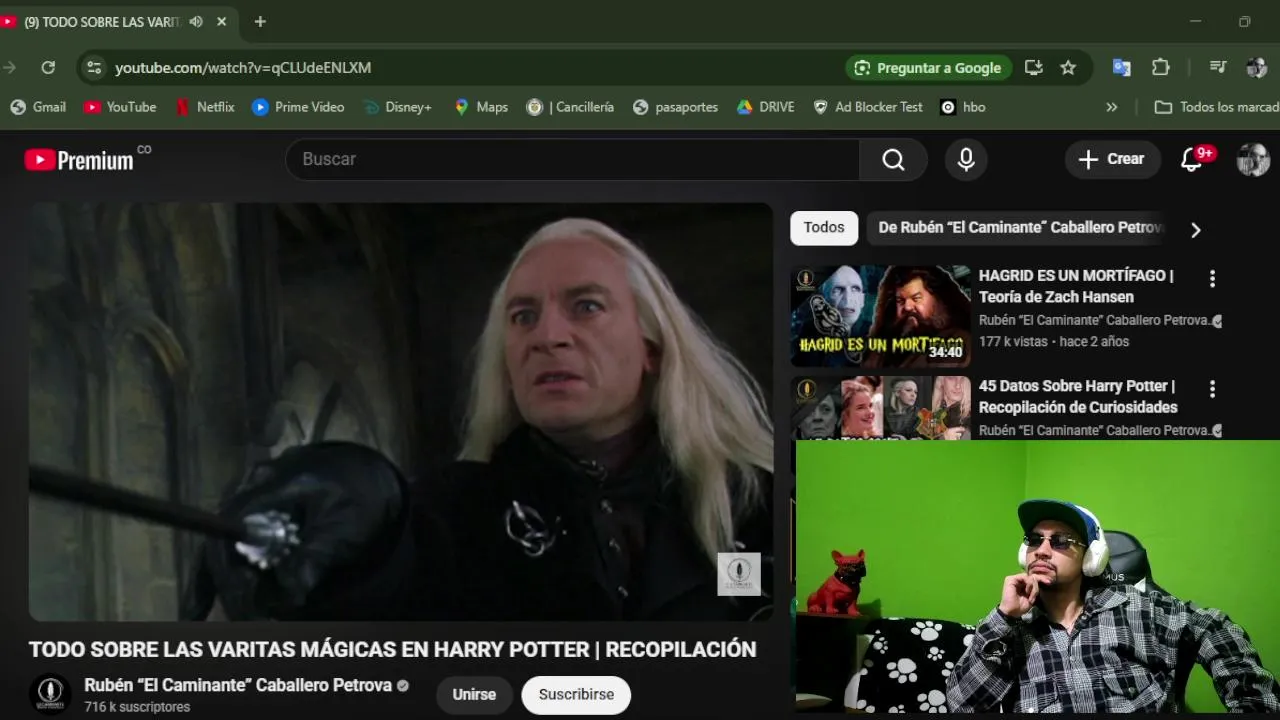
Task: Click the main video player
Action: coord(400,412)
